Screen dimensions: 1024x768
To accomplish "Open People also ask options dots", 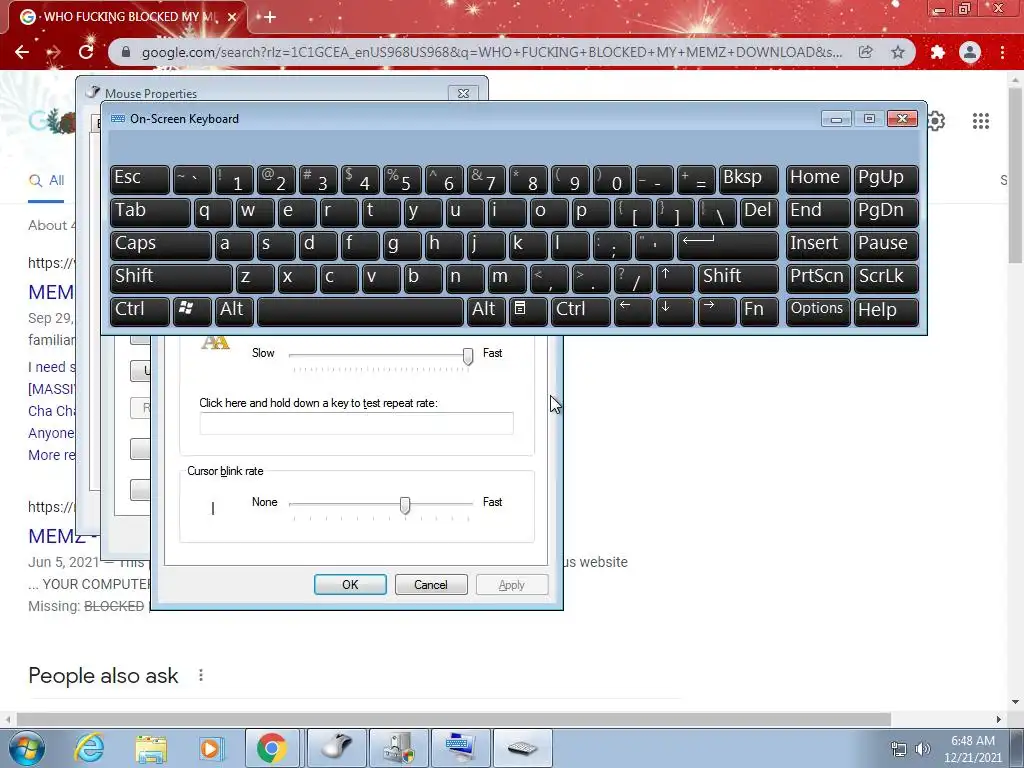I will (x=201, y=675).
